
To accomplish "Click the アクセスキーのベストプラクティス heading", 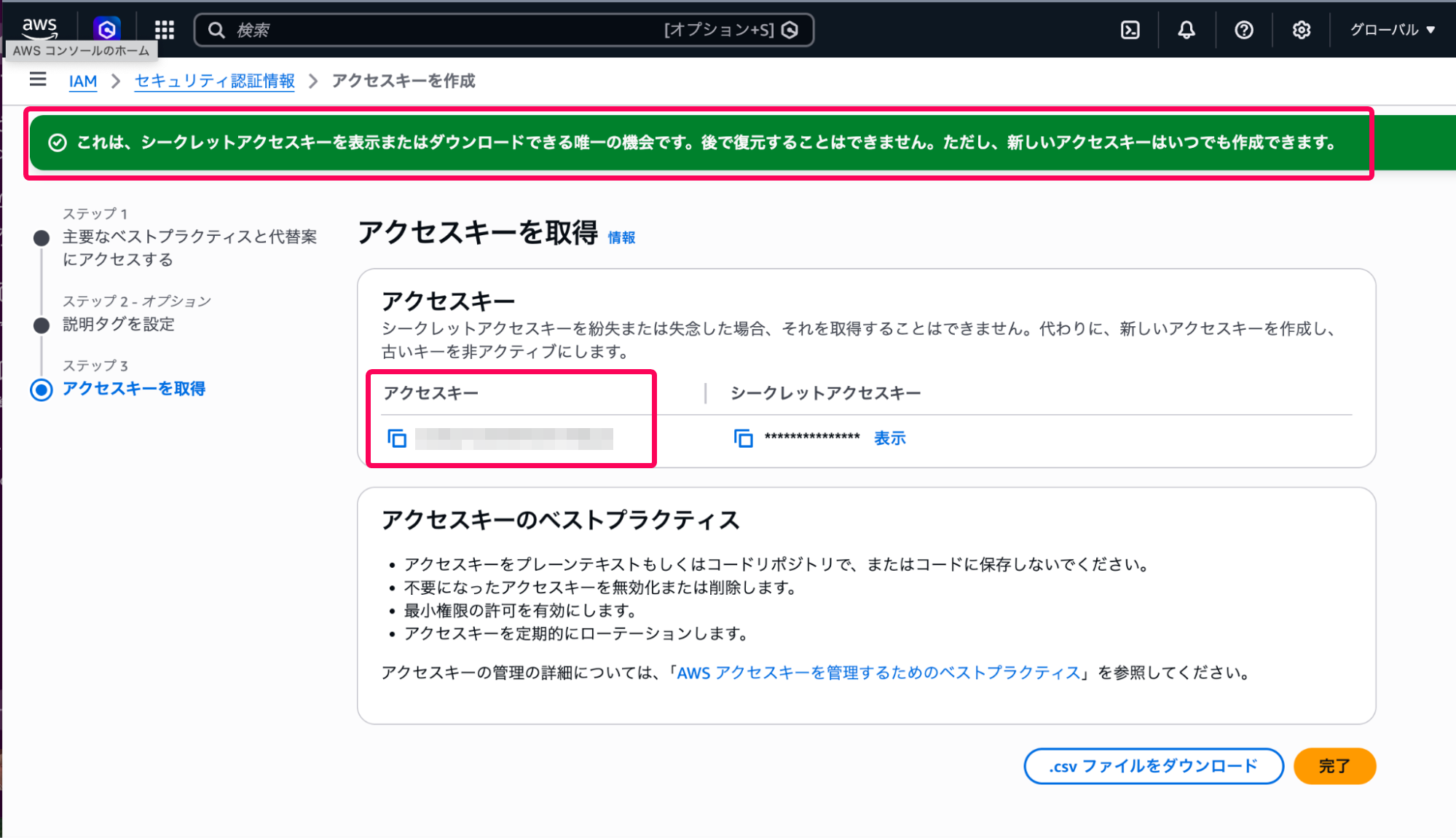I will 561,520.
